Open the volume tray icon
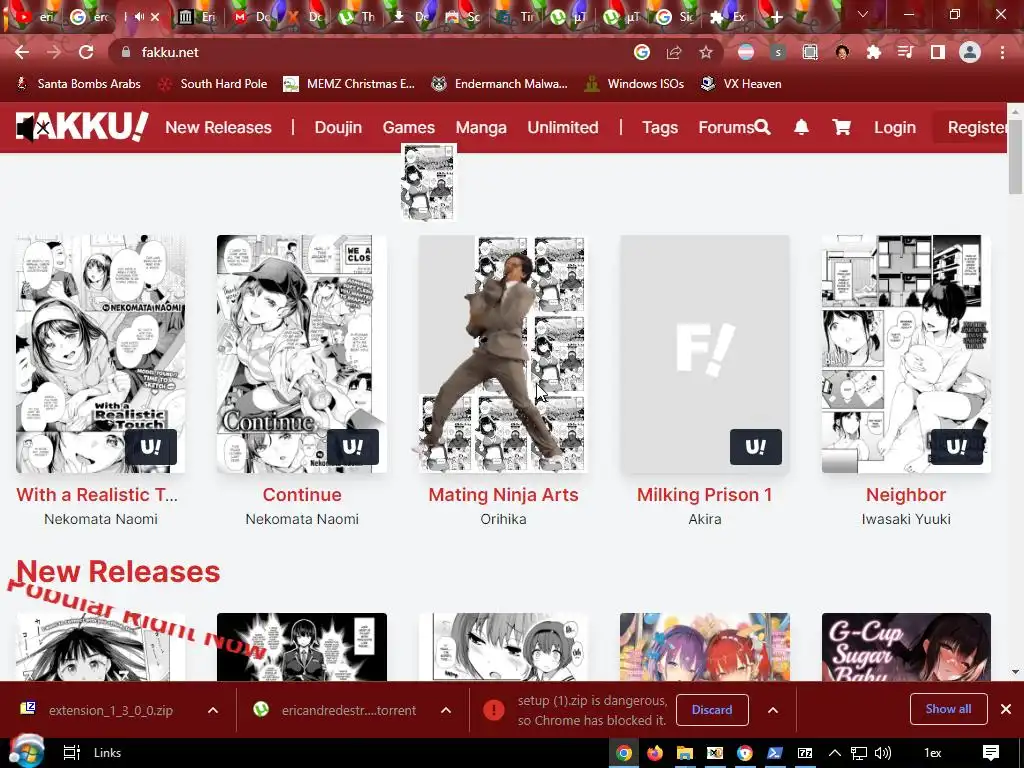The image size is (1024, 768). [882, 753]
